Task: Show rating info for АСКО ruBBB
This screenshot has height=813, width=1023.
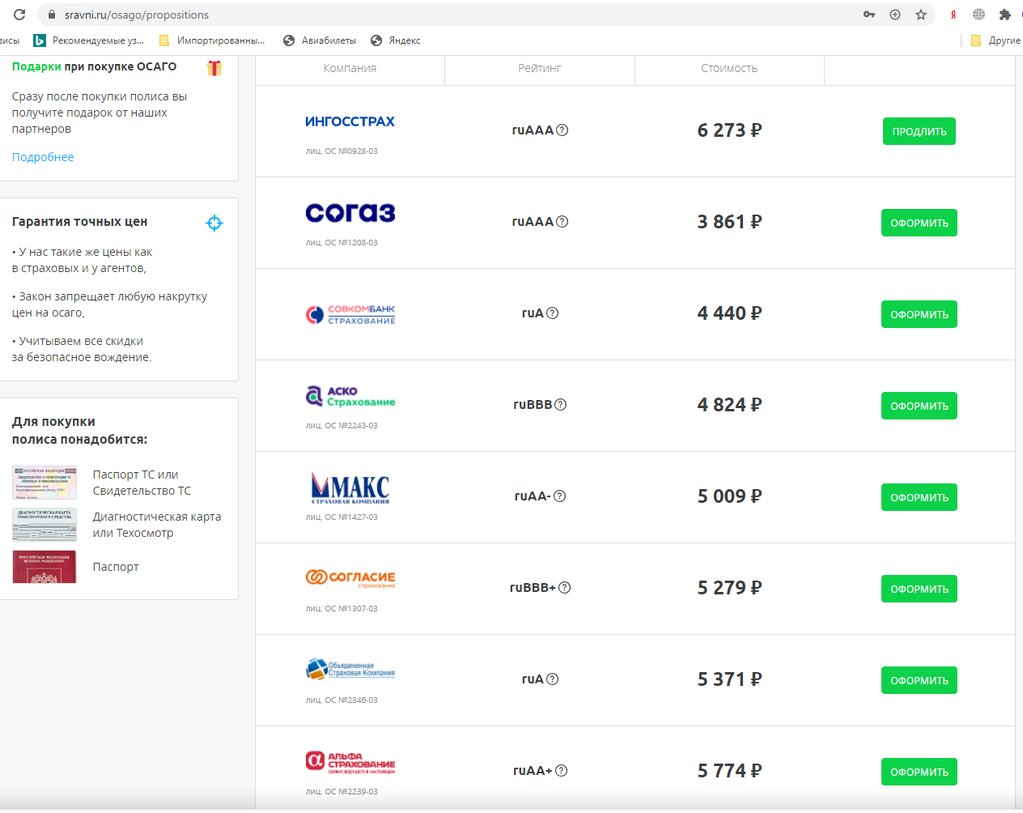Action: click(560, 405)
